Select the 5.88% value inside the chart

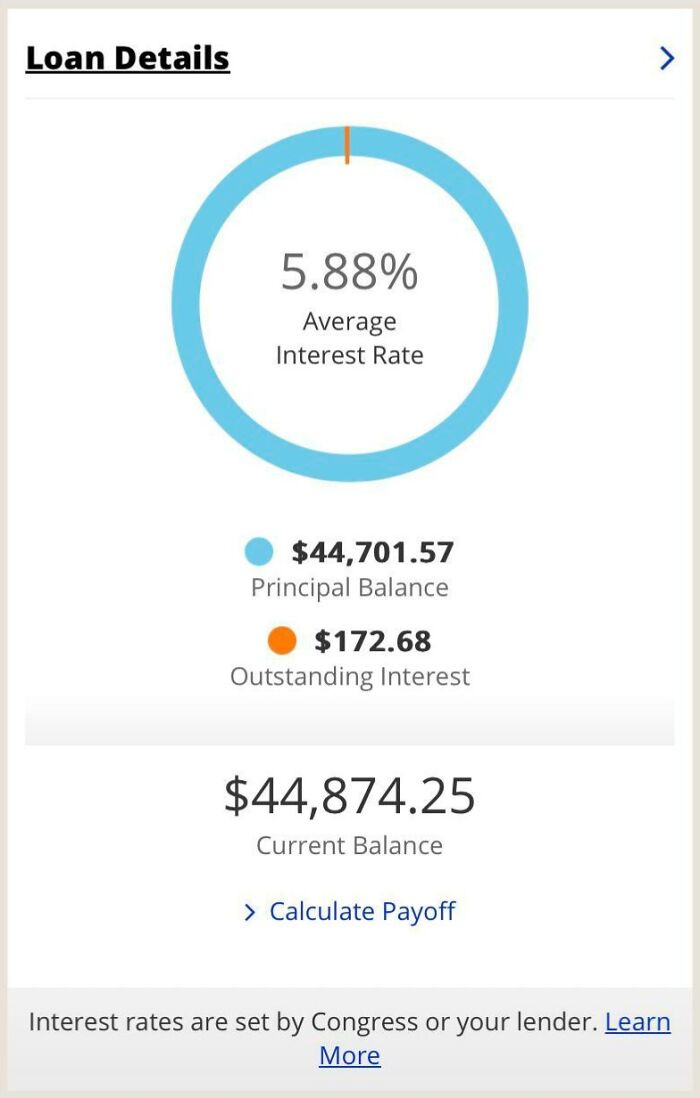pyautogui.click(x=349, y=272)
